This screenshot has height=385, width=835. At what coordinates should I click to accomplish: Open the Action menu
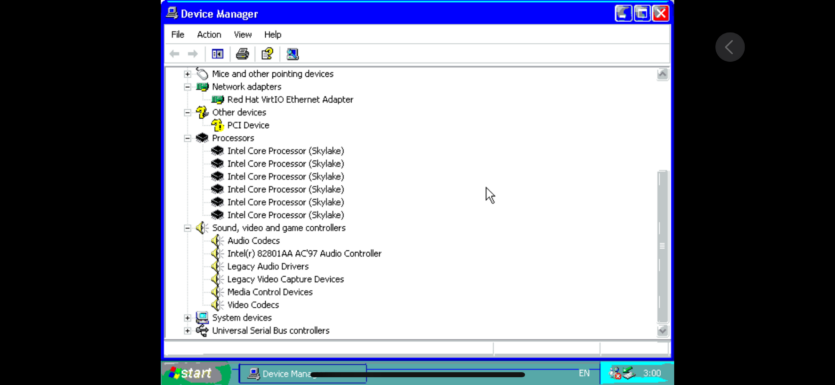(x=209, y=35)
